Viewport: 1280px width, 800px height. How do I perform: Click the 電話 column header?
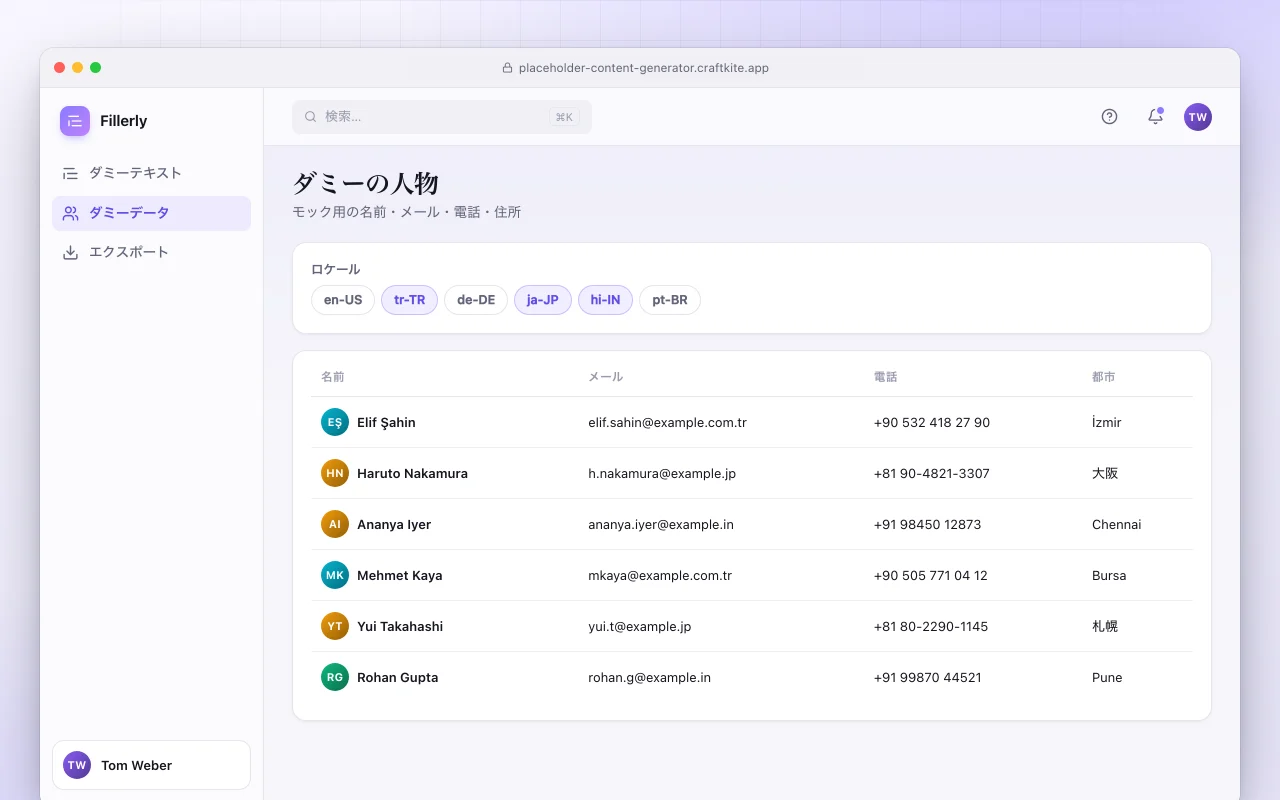886,377
